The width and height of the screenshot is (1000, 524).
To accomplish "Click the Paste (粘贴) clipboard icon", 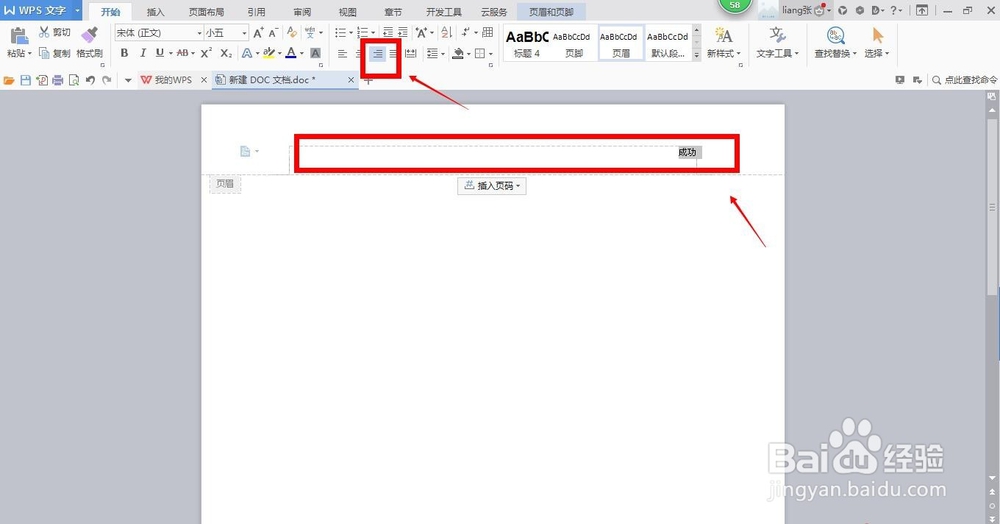I will coord(19,36).
